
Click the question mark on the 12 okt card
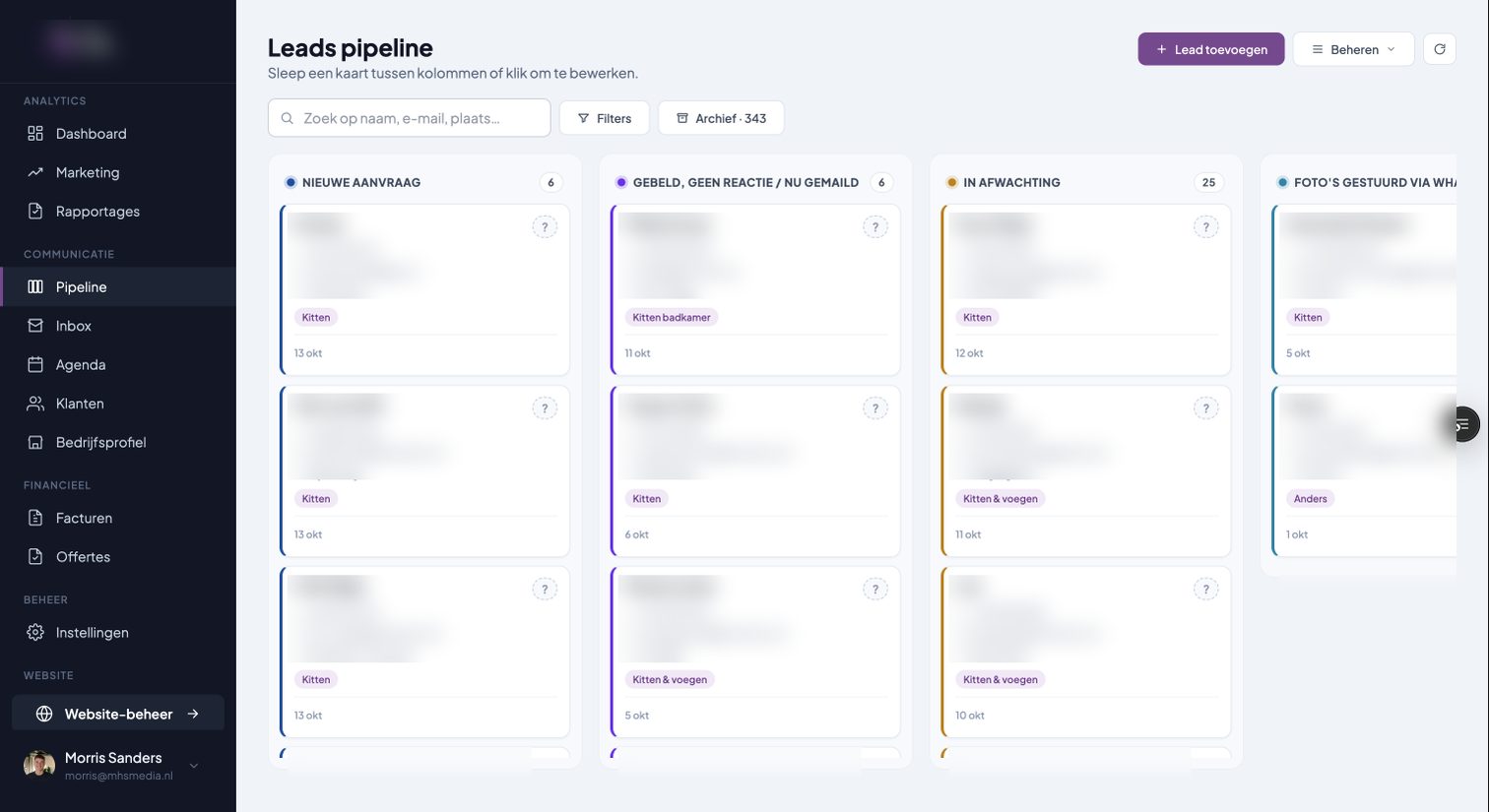point(1206,227)
